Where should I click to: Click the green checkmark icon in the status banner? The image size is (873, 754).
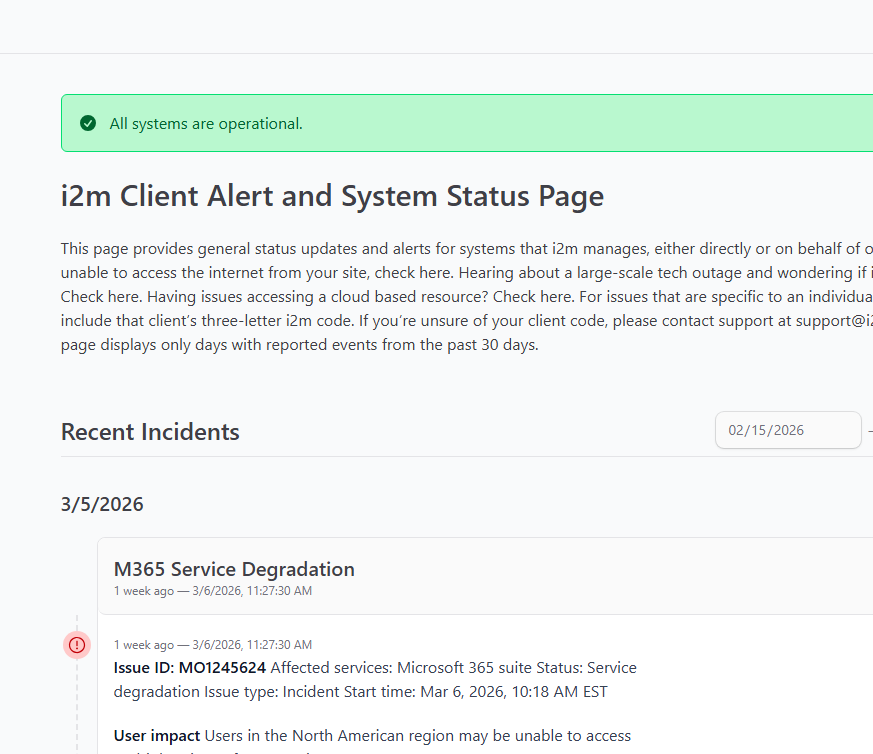click(88, 123)
